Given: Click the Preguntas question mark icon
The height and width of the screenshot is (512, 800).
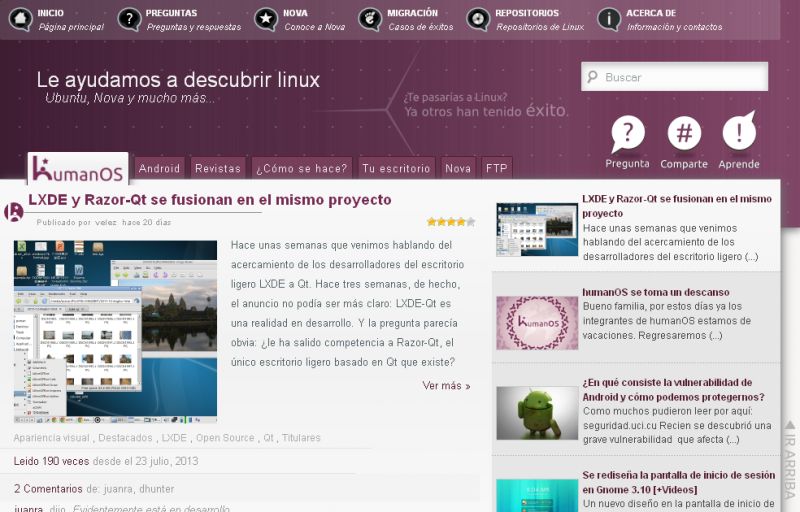Looking at the screenshot, I should [x=129, y=19].
